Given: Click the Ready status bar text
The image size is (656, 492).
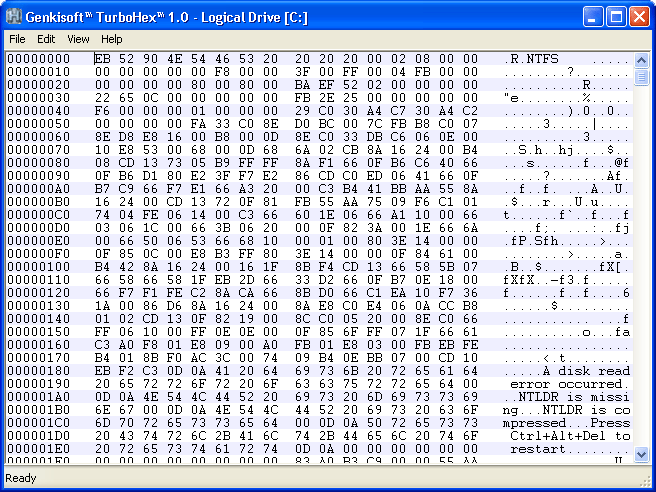Looking at the screenshot, I should pyautogui.click(x=21, y=478).
